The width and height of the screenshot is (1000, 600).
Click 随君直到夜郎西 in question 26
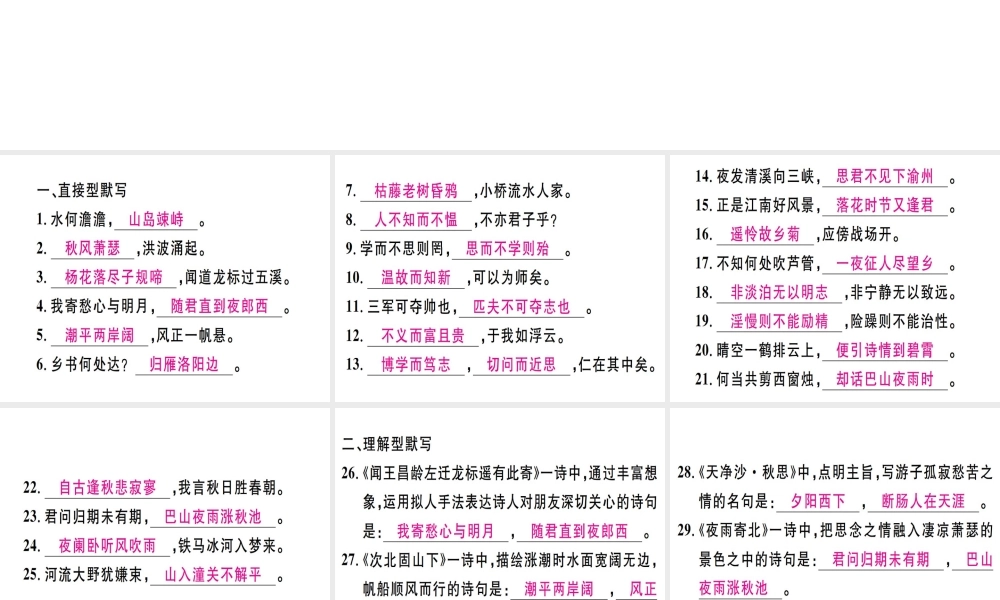[579, 530]
